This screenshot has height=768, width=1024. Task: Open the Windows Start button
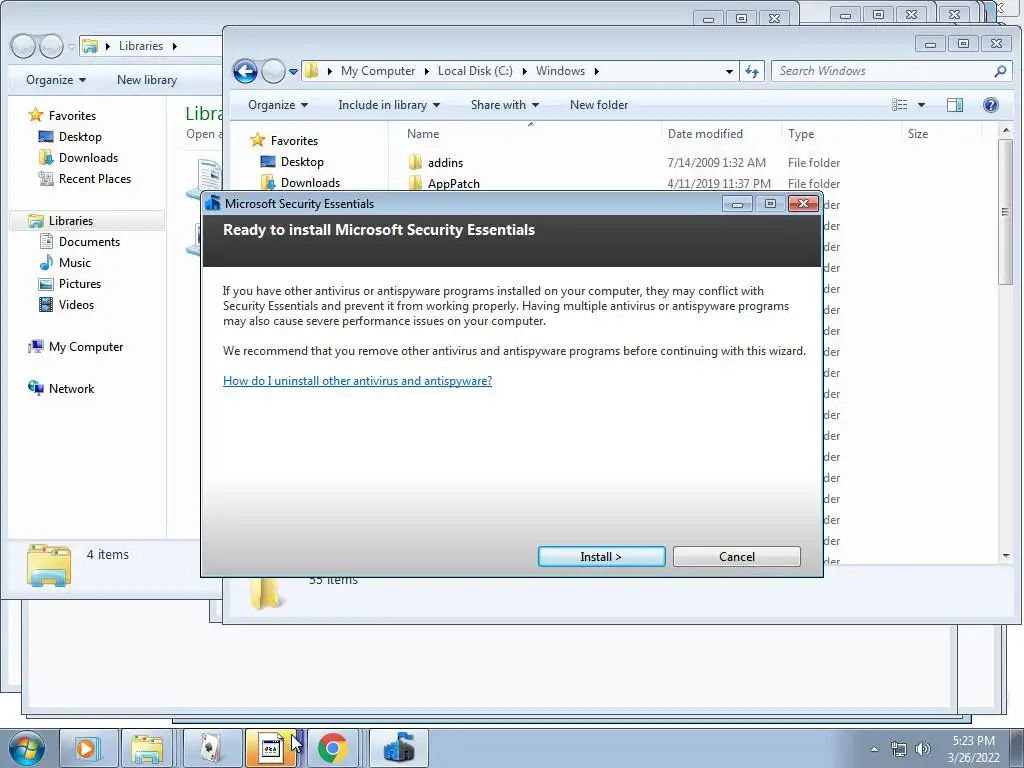pos(25,748)
